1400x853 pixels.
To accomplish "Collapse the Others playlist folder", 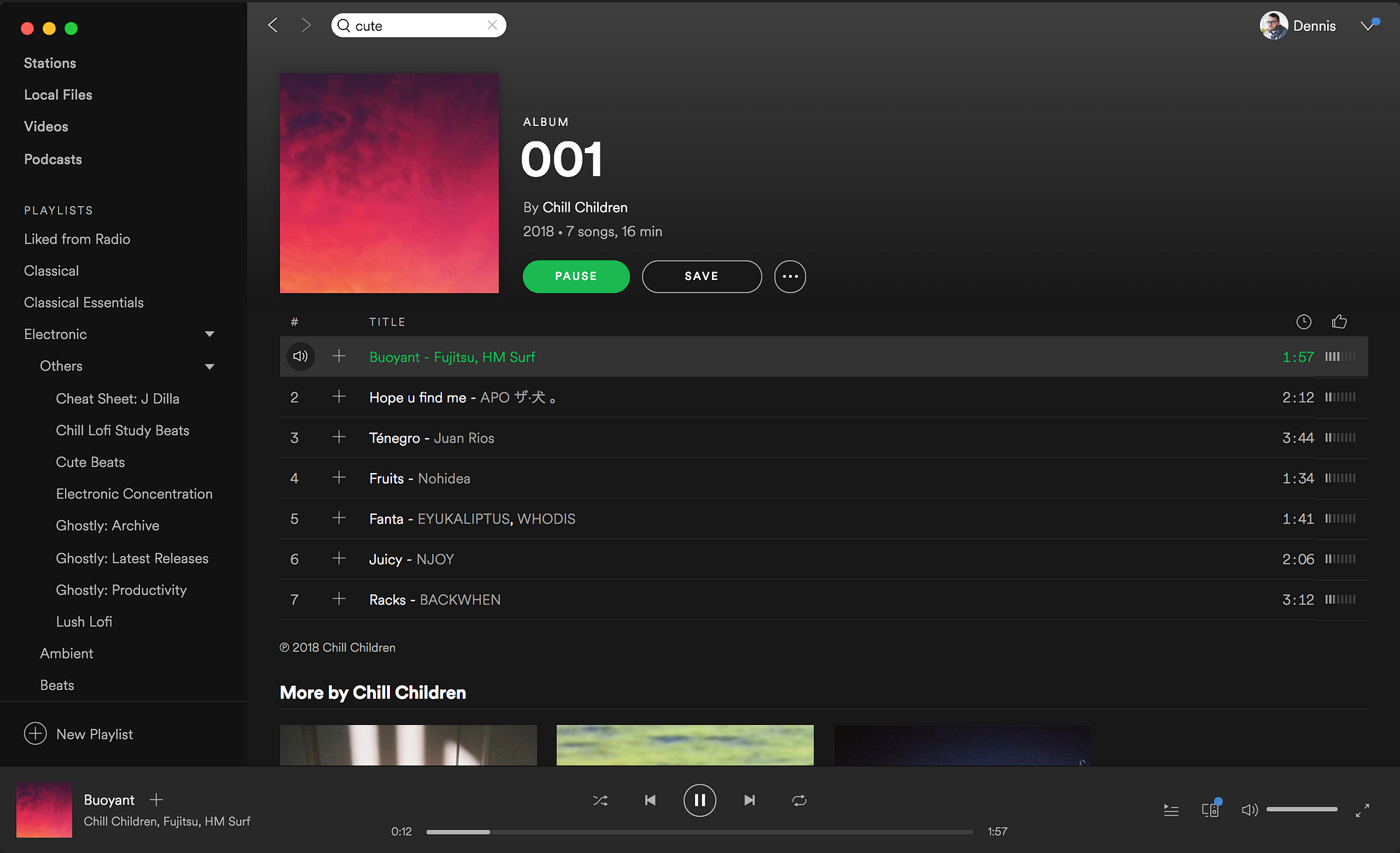I will [x=209, y=367].
